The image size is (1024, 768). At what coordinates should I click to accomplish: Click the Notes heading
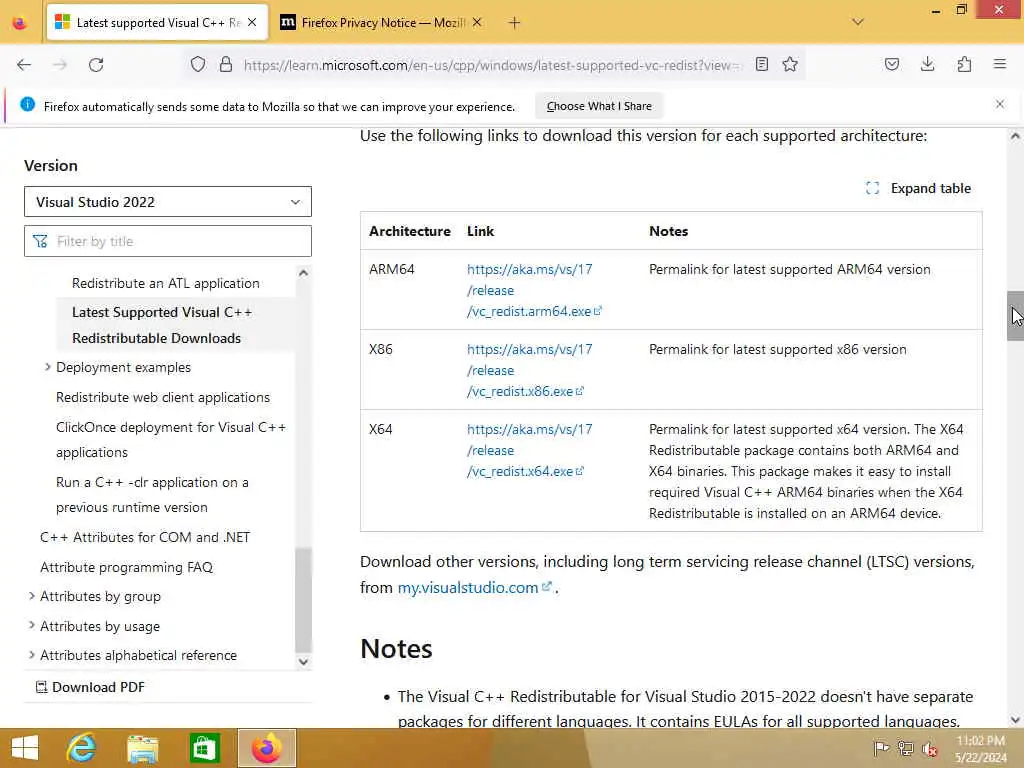(396, 648)
